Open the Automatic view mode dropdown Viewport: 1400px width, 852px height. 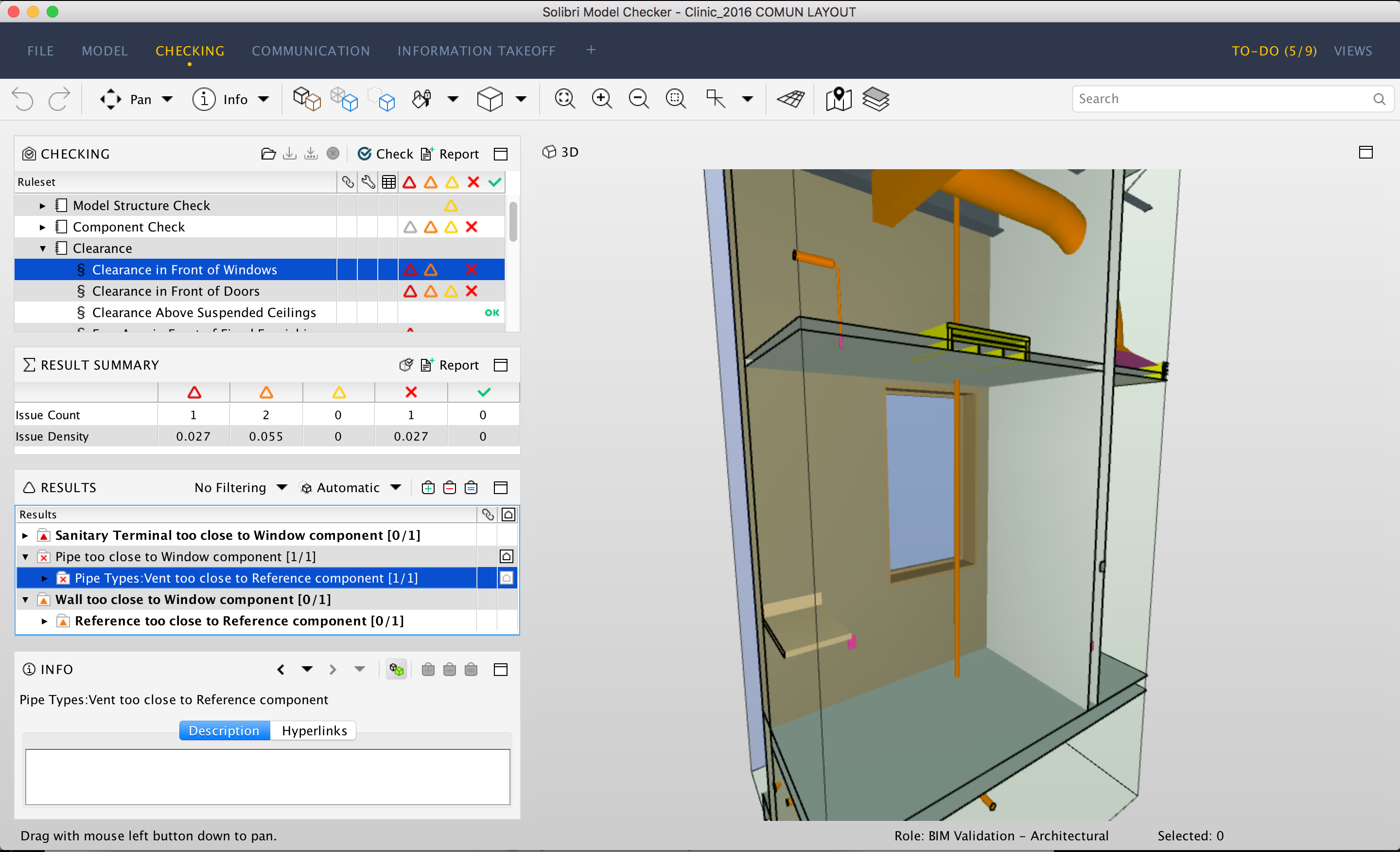(350, 488)
